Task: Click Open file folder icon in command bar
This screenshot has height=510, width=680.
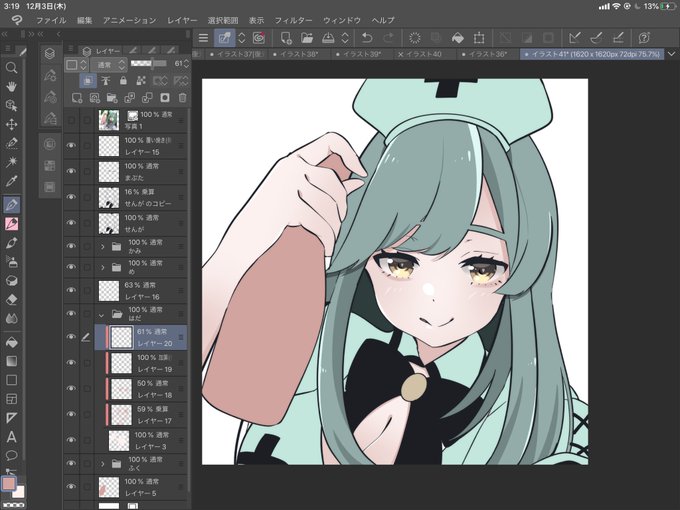Action: tap(307, 38)
